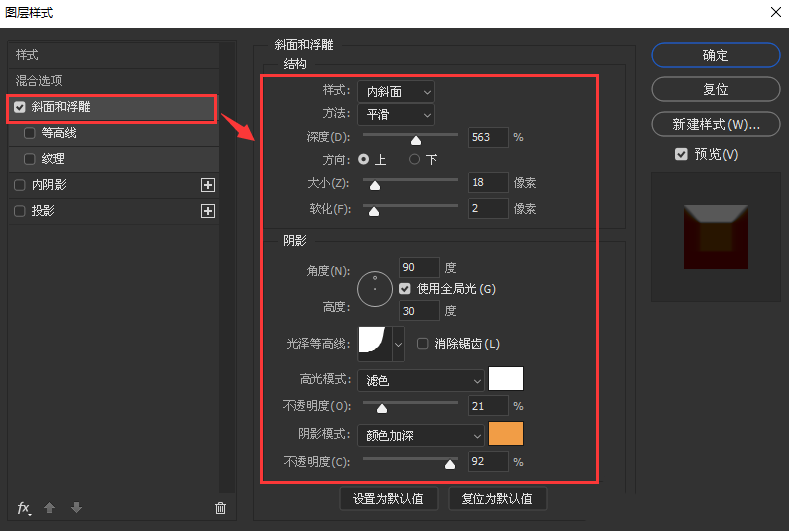
Task: Open the 样式 presets section
Action: tap(114, 55)
